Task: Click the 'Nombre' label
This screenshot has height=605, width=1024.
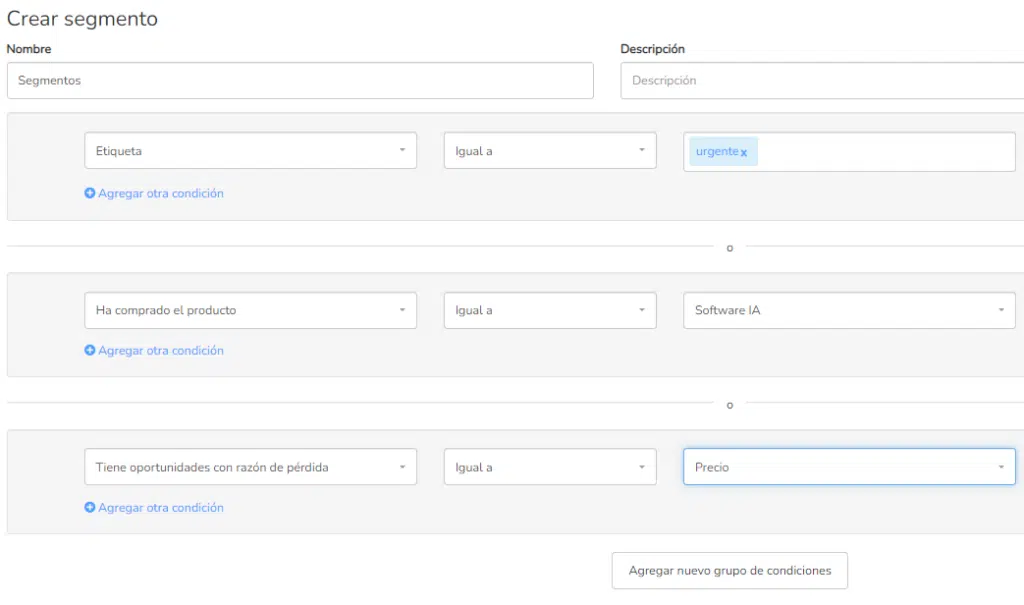Action: coord(29,49)
